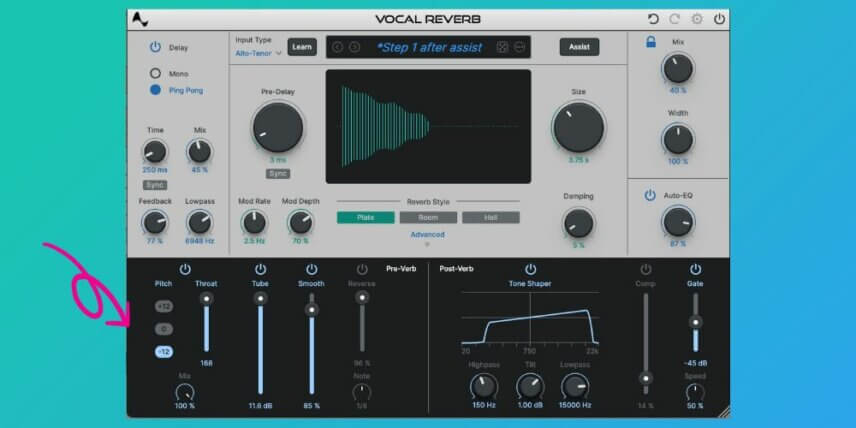Click the delay Mix knob
This screenshot has height=428, width=856.
coord(200,152)
